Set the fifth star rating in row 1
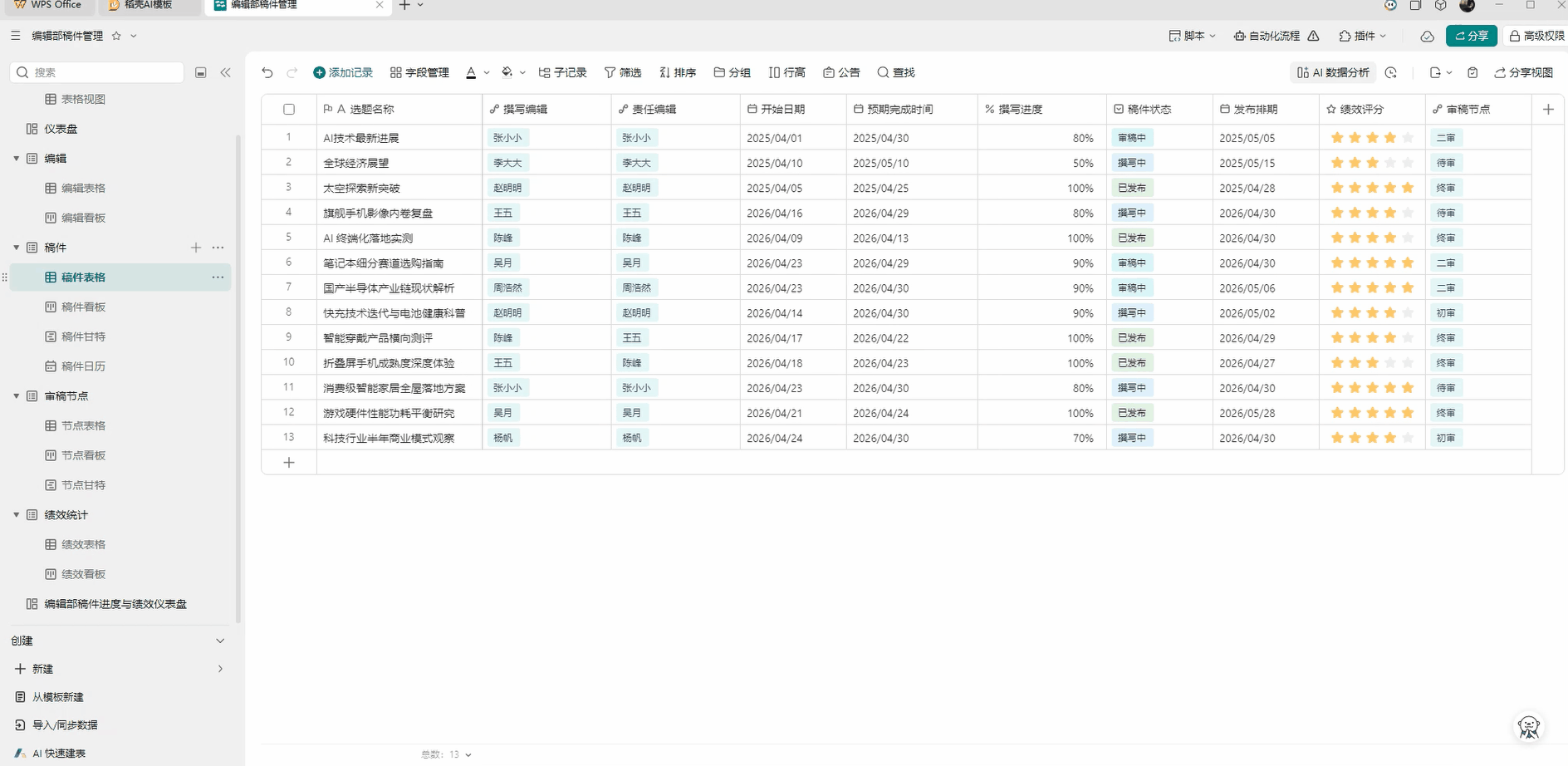The image size is (1568, 766). tap(1408, 138)
